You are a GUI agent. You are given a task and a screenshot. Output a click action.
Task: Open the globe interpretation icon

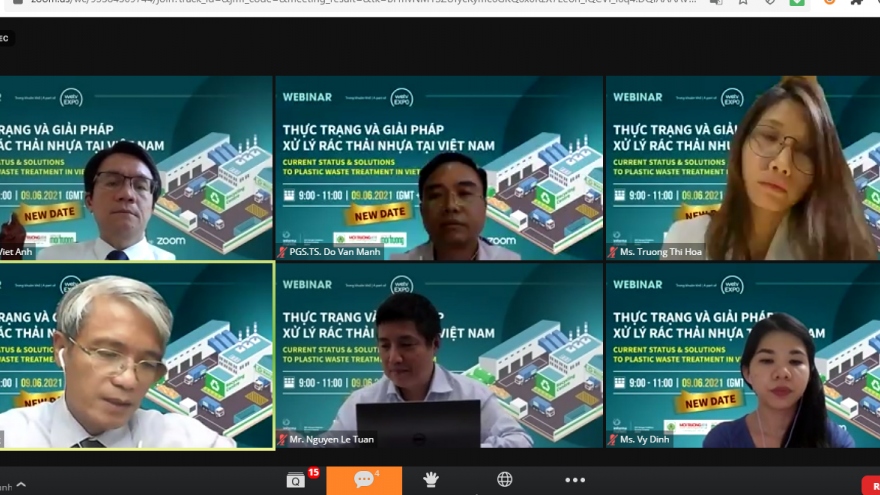tap(505, 480)
